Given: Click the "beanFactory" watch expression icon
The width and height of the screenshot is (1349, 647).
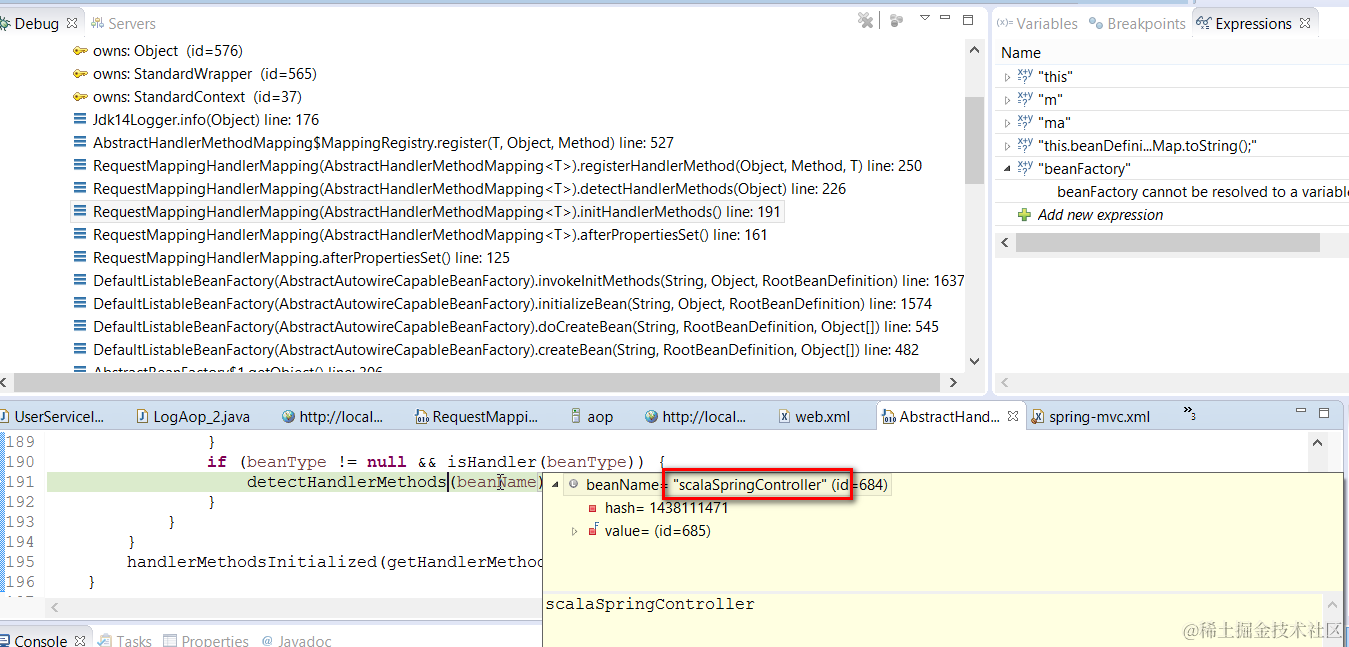Looking at the screenshot, I should click(x=1025, y=167).
